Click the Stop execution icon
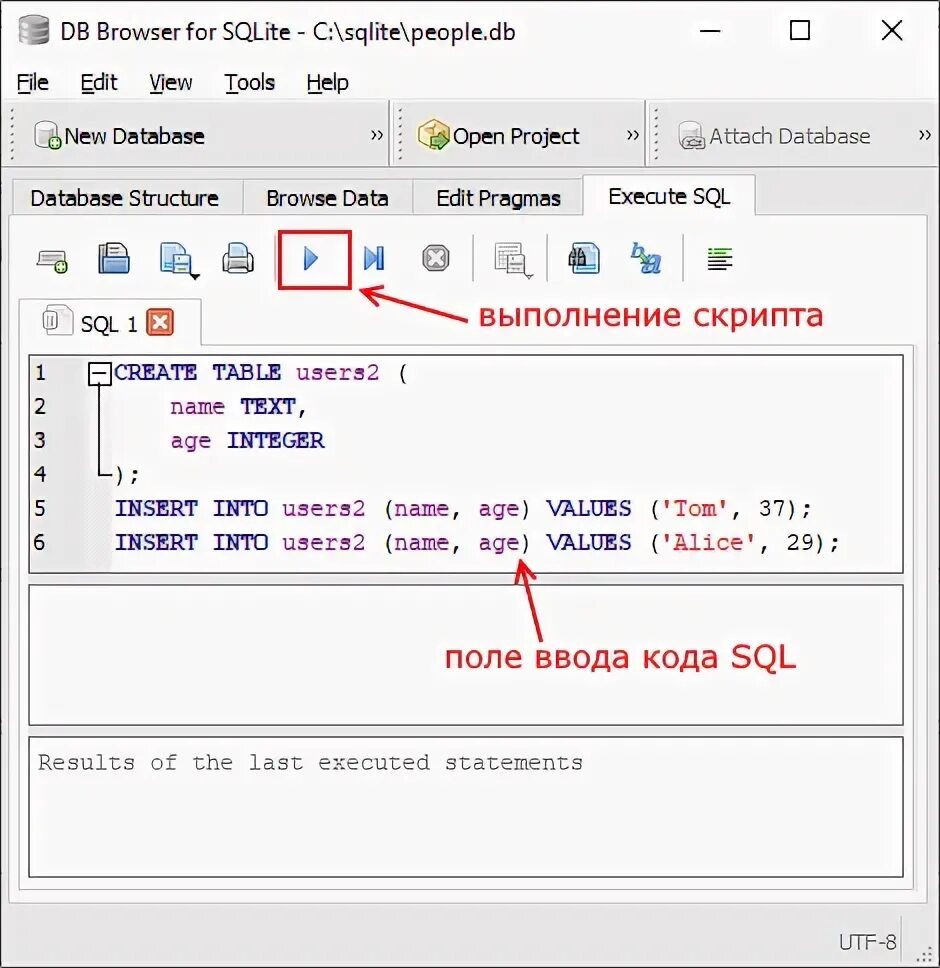This screenshot has height=968, width=940. (436, 258)
